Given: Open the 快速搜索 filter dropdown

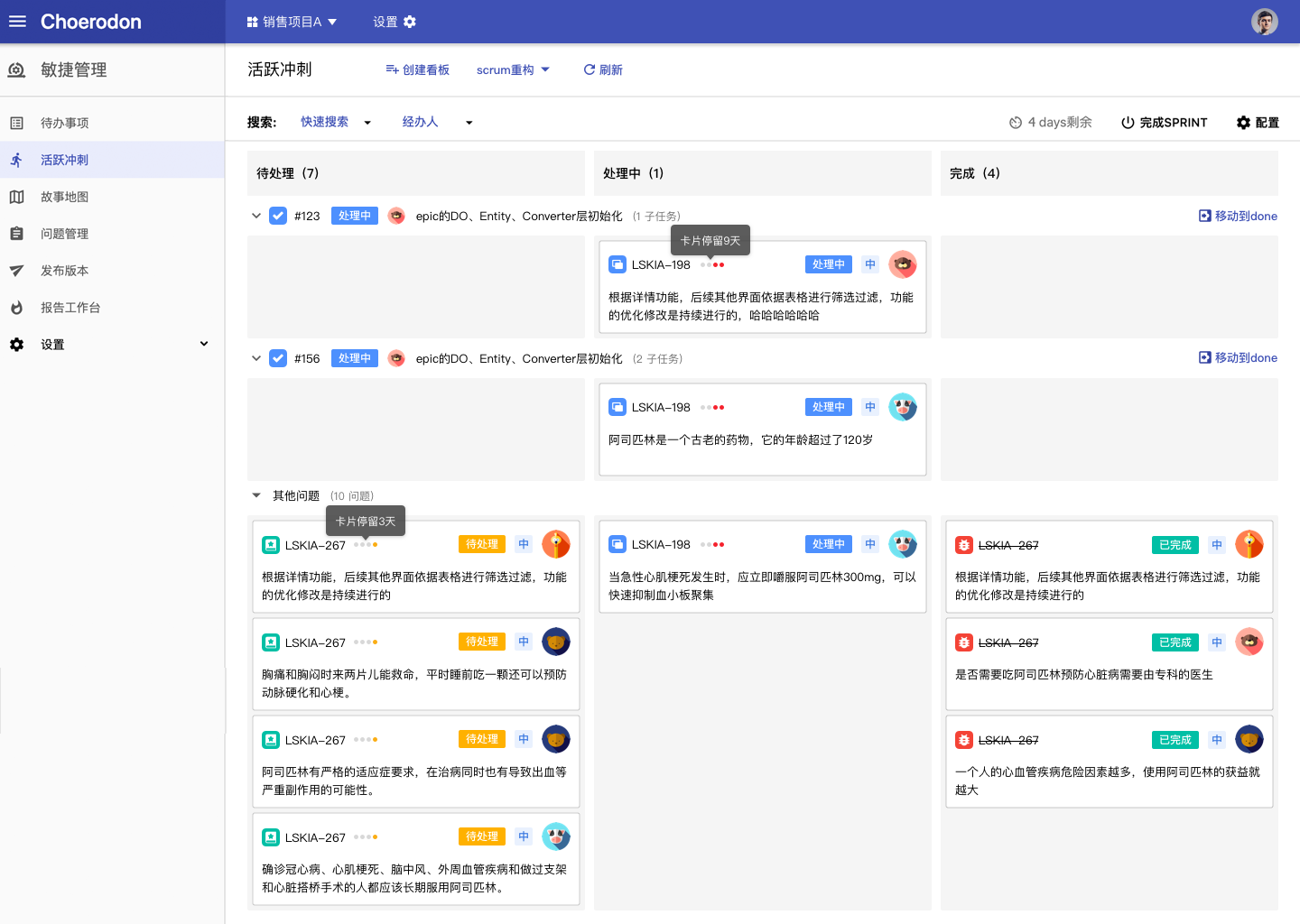Looking at the screenshot, I should point(336,122).
